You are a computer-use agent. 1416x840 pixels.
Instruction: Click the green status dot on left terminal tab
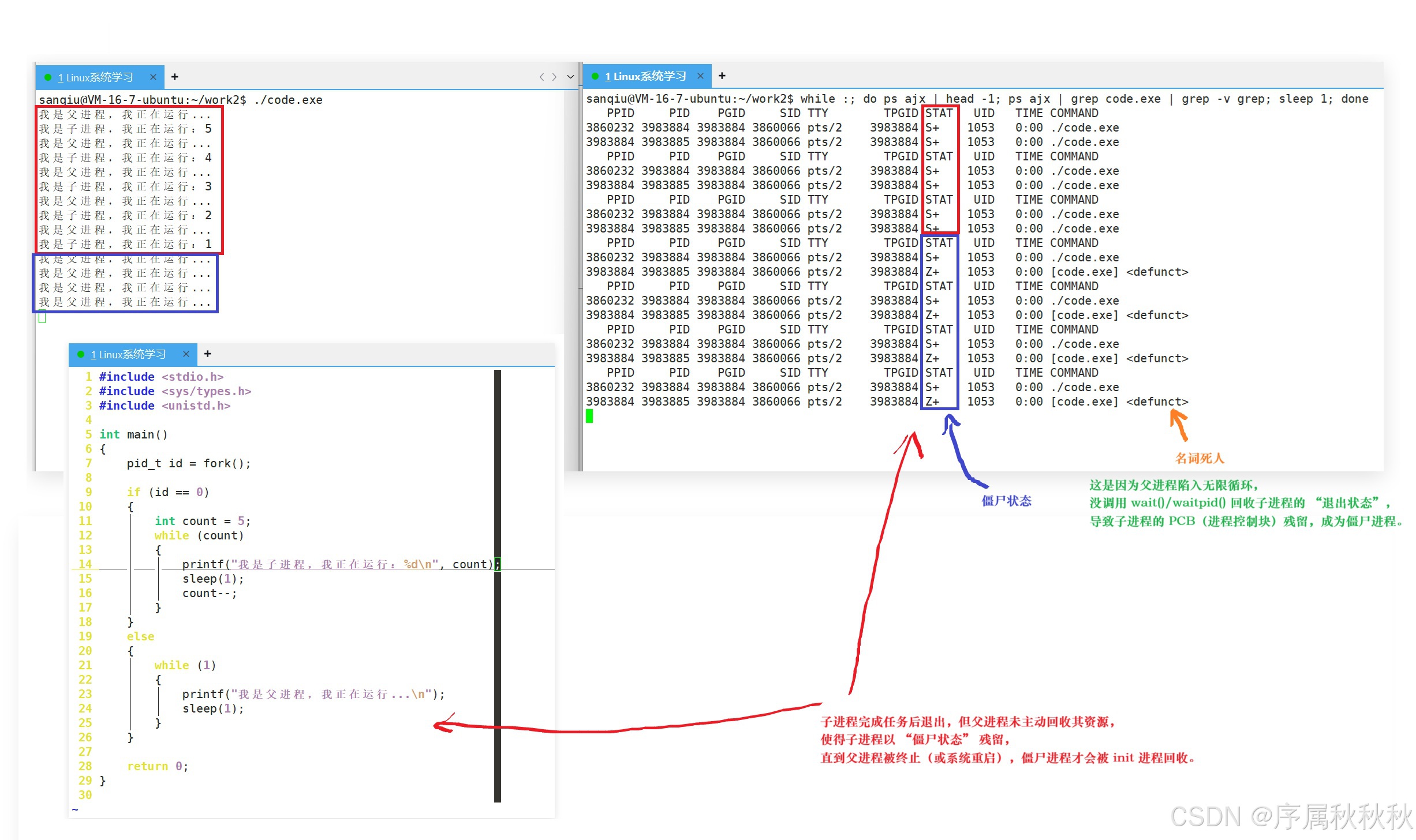[x=48, y=77]
